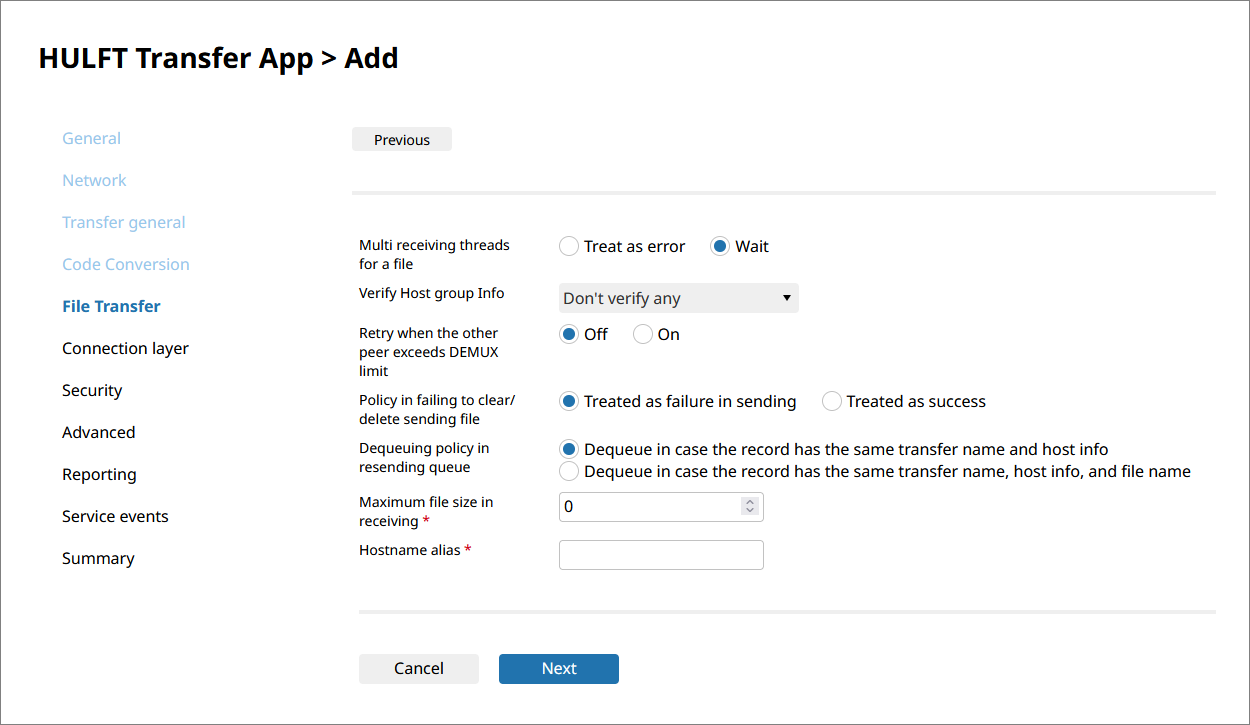The width and height of the screenshot is (1250, 725).
Task: Open the Verify Host group Info dropdown
Action: pyautogui.click(x=678, y=298)
